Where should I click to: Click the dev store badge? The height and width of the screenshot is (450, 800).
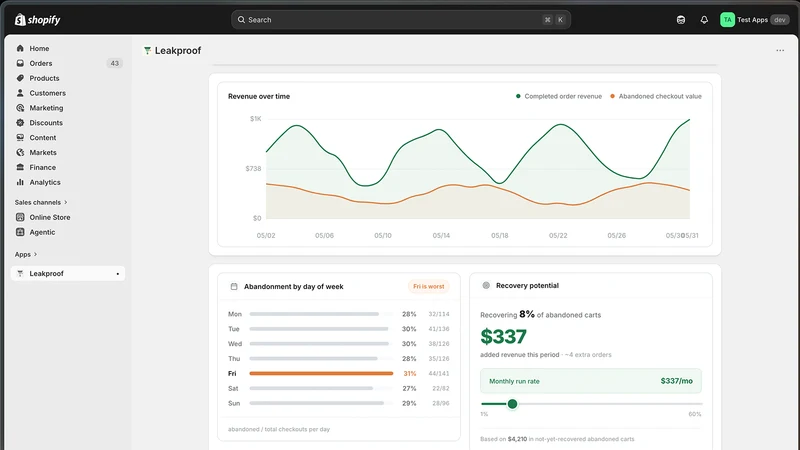point(779,20)
